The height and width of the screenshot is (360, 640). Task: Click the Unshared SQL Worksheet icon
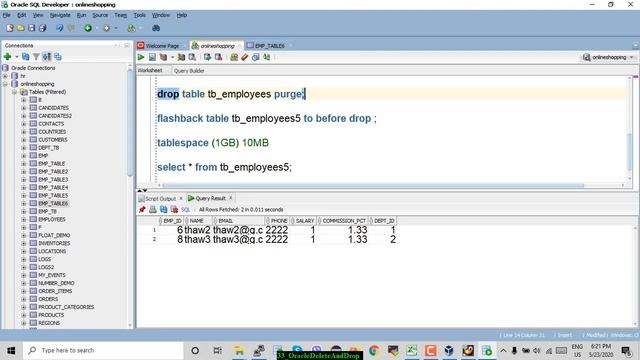coord(234,57)
